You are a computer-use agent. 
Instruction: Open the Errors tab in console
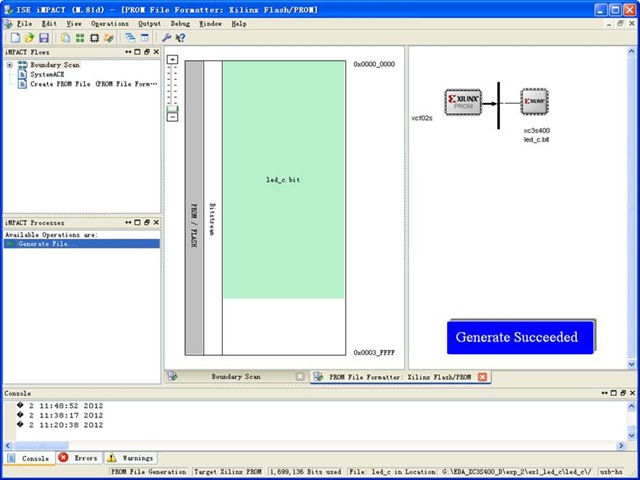[78, 458]
